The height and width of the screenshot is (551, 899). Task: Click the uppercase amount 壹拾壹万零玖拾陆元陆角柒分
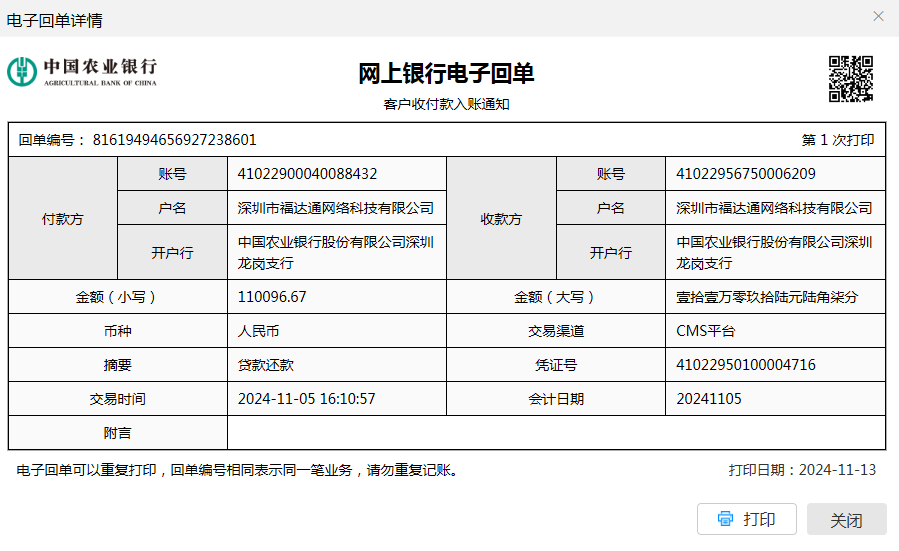(767, 297)
